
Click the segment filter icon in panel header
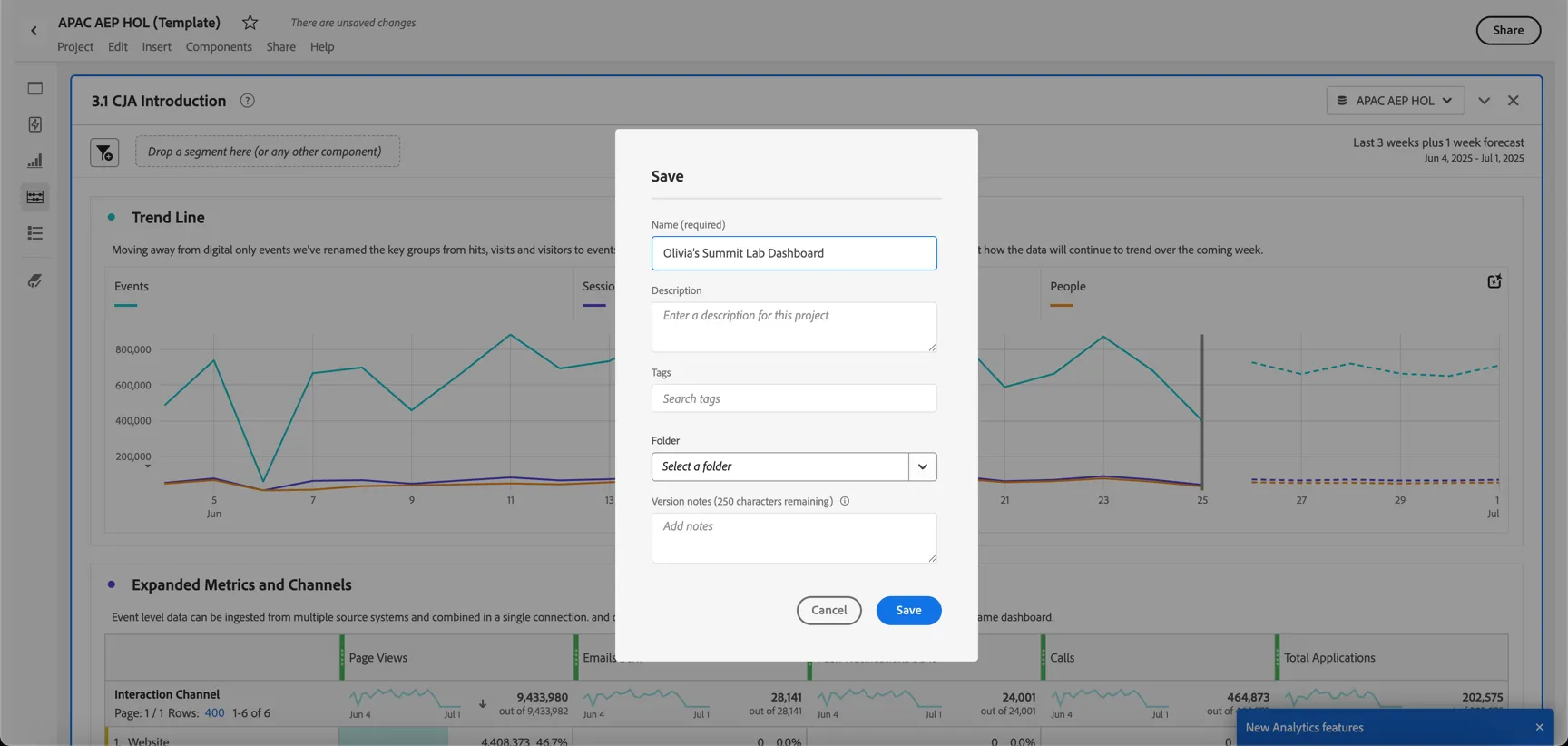tap(104, 152)
